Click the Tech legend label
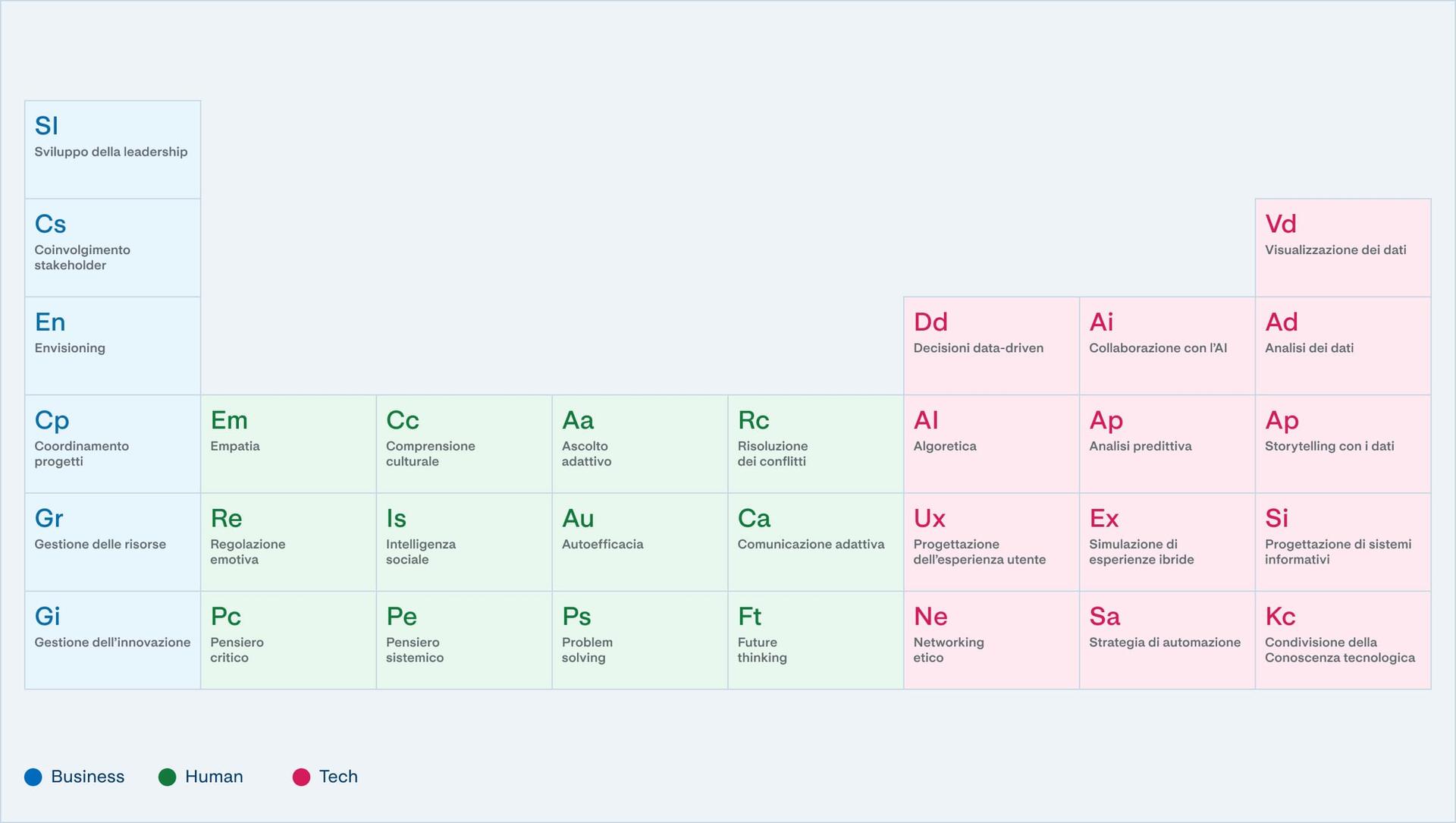The width and height of the screenshot is (1456, 823). pyautogui.click(x=338, y=777)
